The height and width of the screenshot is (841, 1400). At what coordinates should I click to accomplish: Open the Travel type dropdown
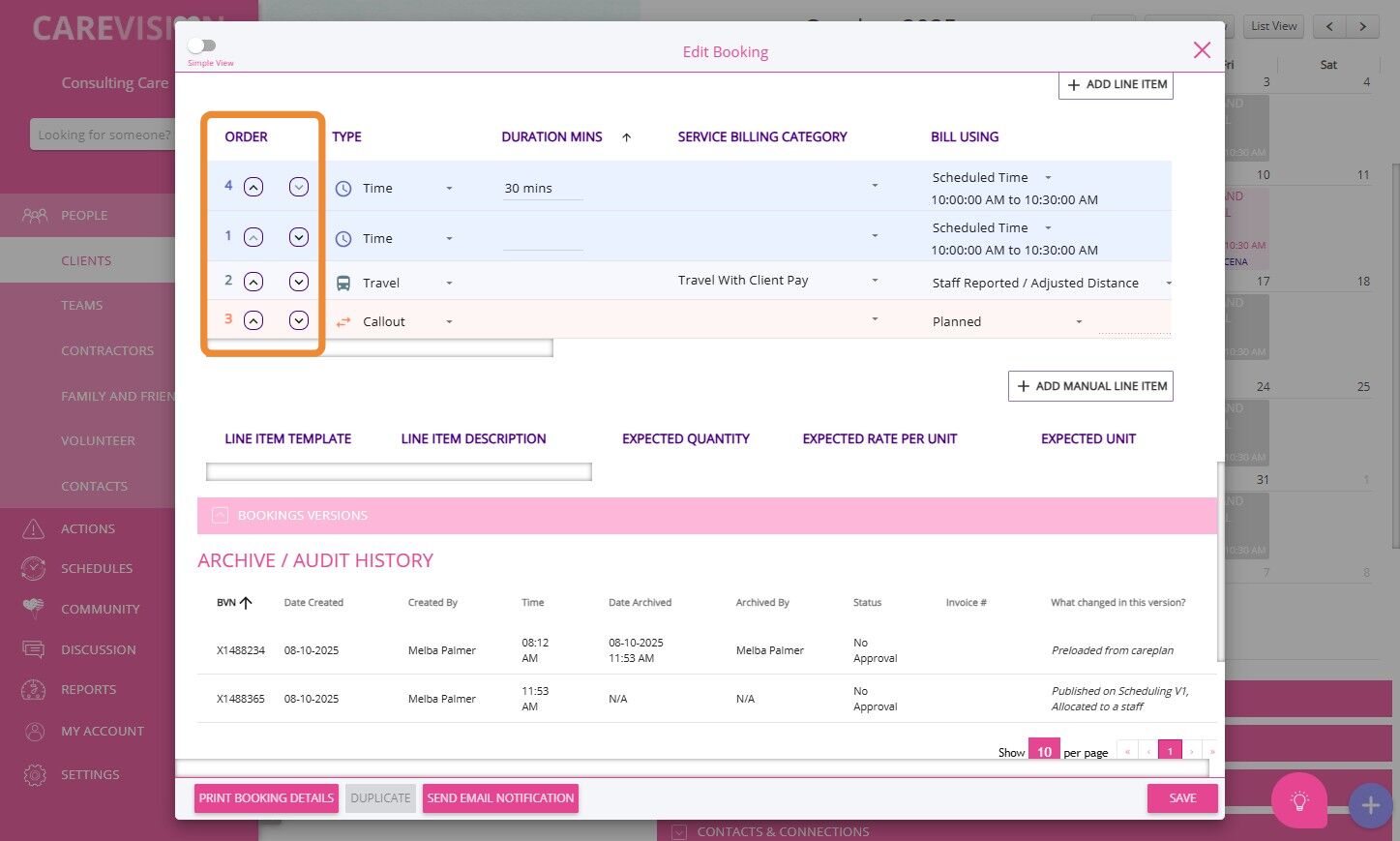click(x=449, y=283)
